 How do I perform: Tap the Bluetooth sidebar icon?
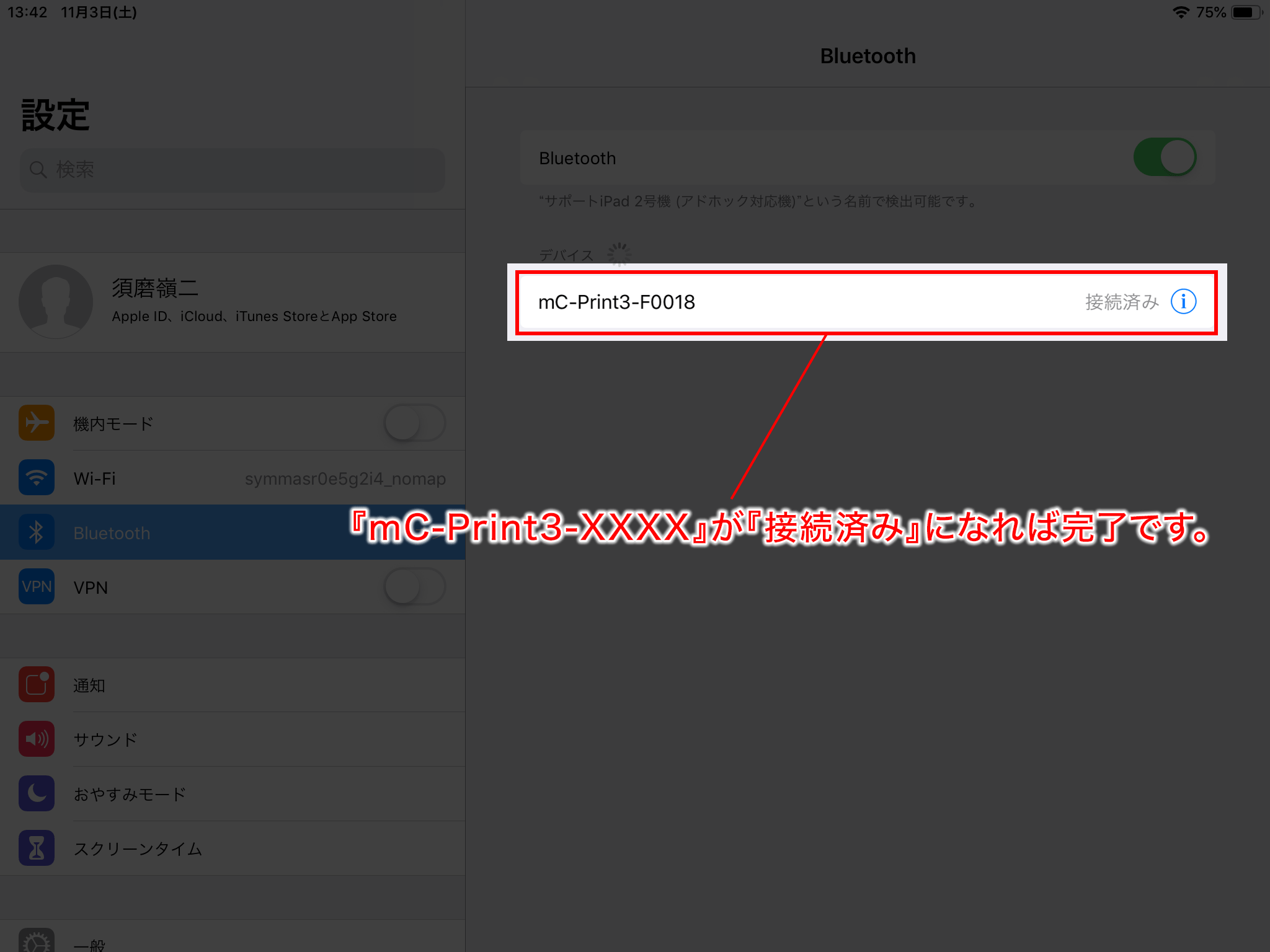click(x=37, y=532)
